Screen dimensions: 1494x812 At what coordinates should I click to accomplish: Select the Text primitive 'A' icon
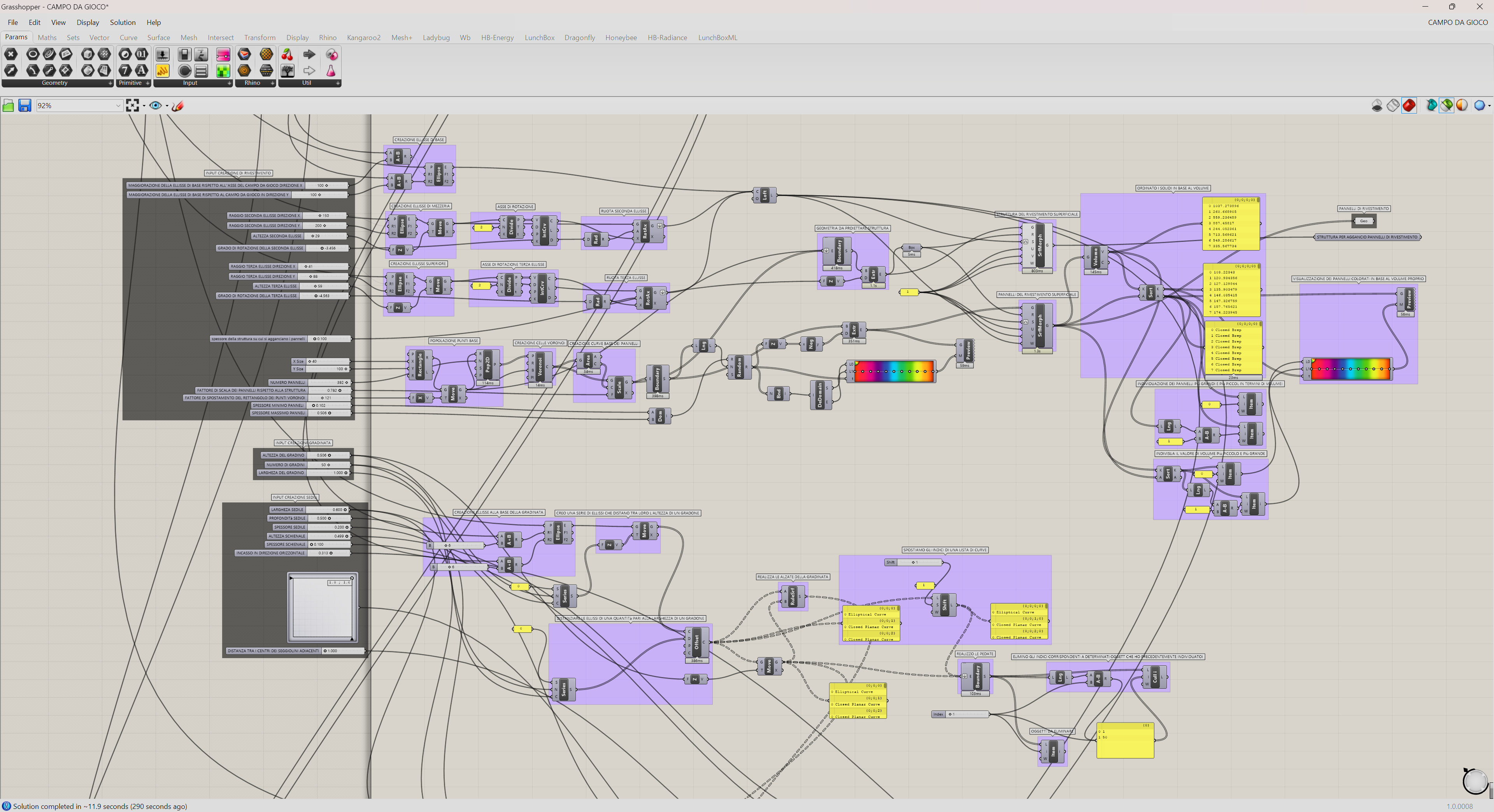coord(141,71)
